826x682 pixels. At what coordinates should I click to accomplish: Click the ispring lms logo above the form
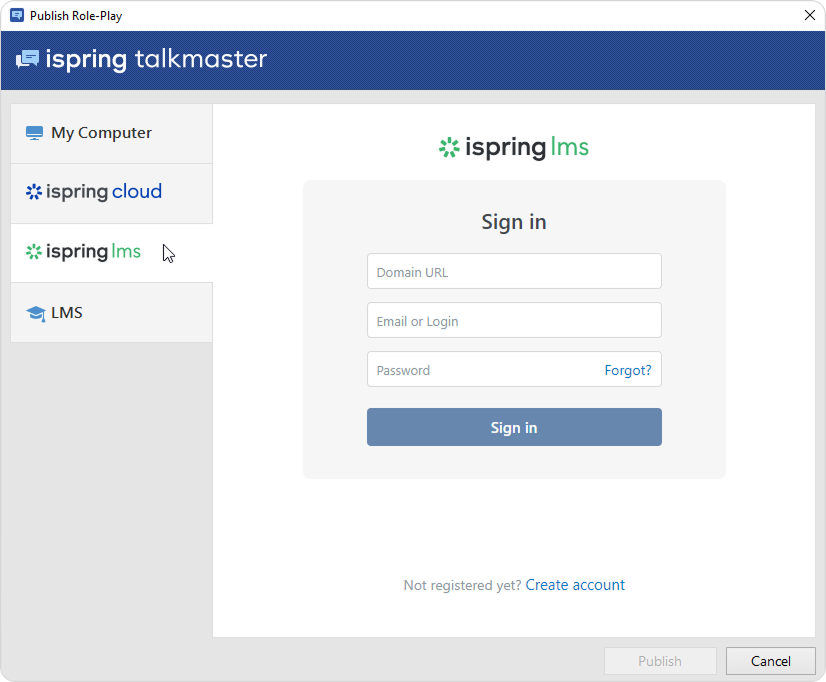pos(514,148)
